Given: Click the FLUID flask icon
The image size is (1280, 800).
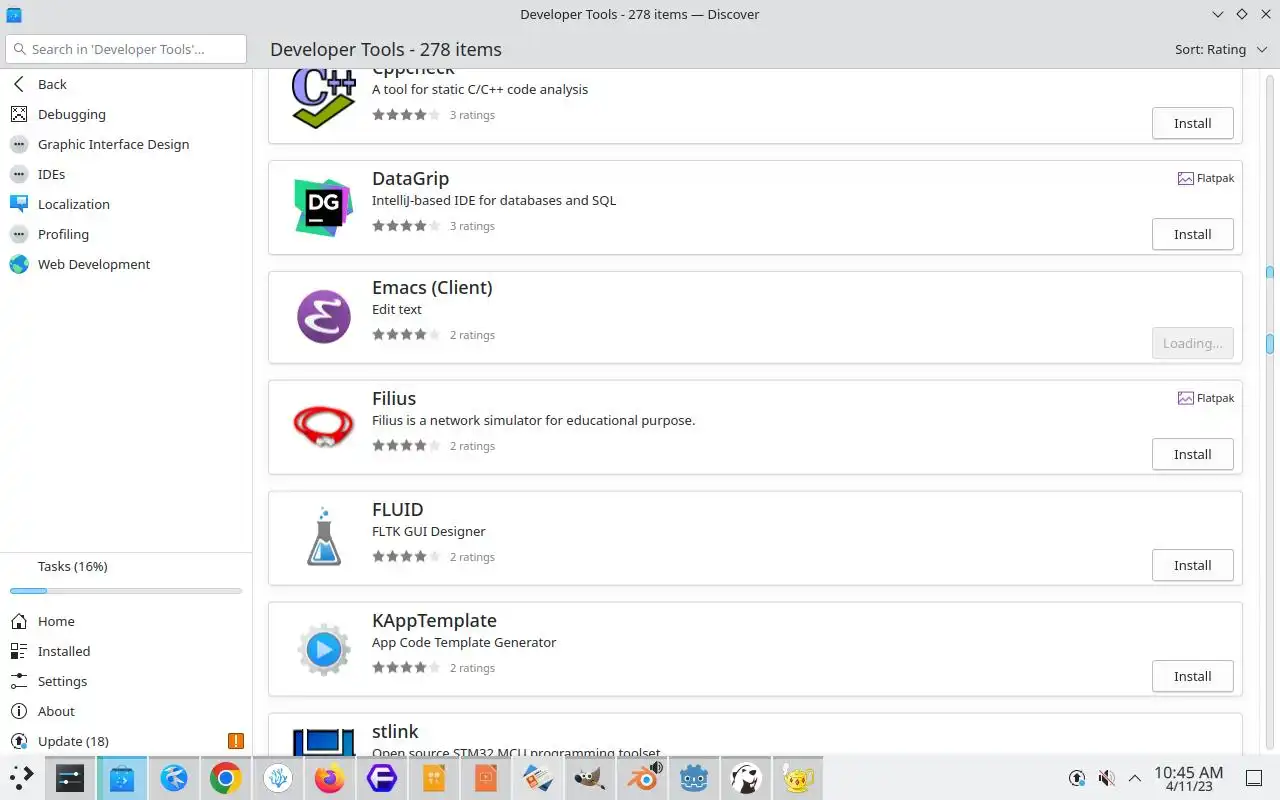Looking at the screenshot, I should 323,538.
